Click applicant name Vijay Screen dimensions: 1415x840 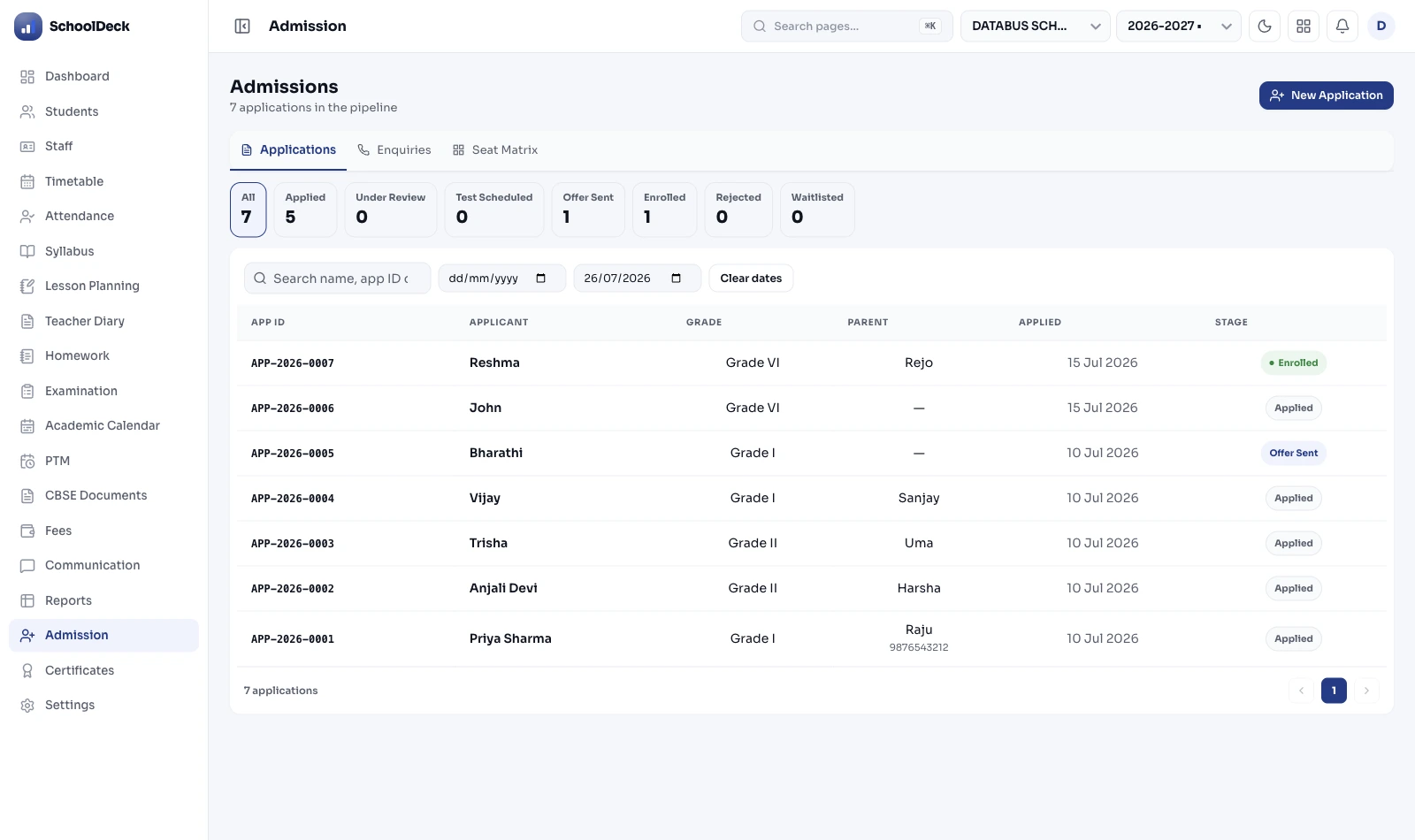click(485, 499)
